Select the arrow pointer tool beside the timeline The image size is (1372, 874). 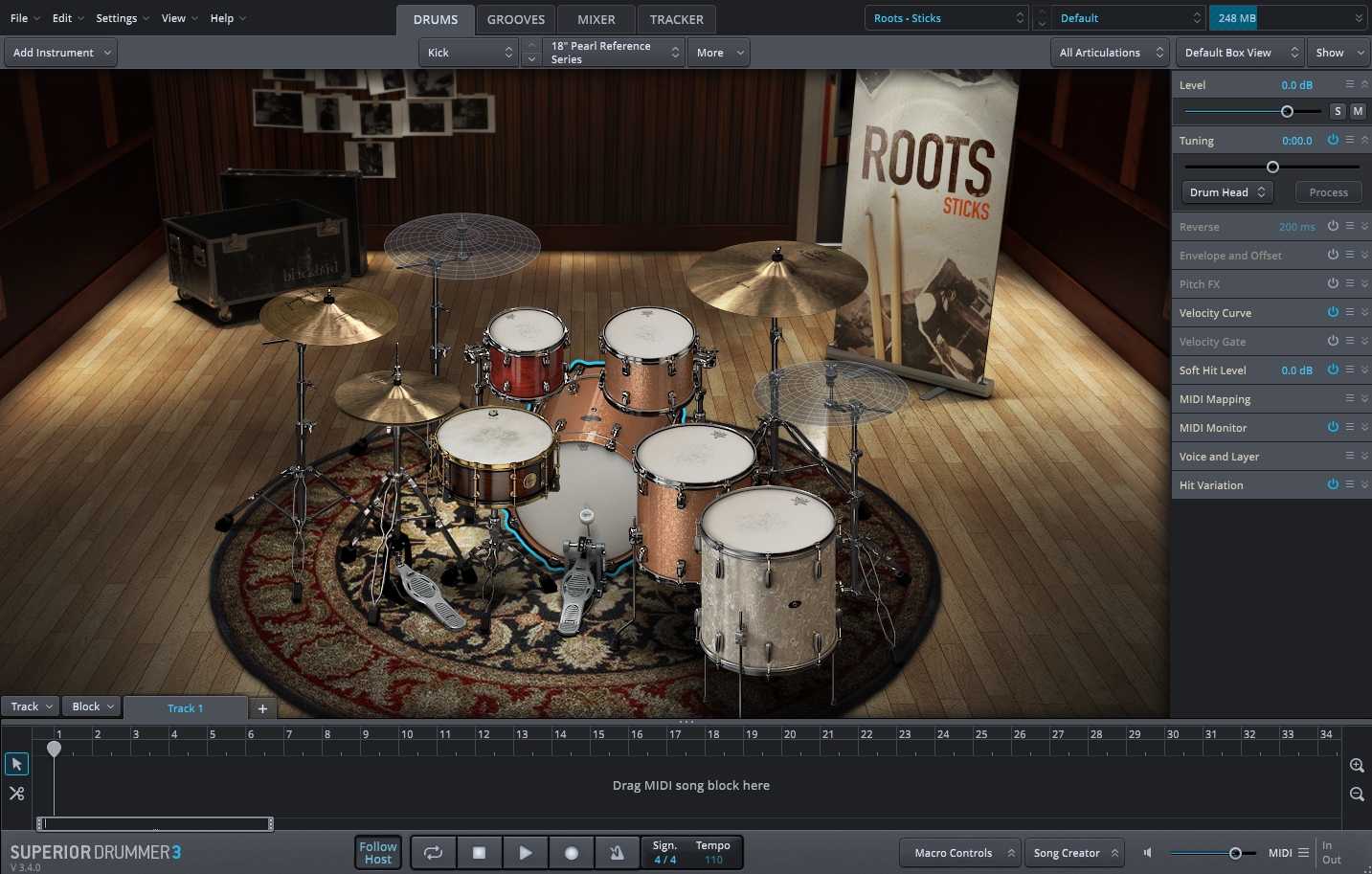tap(16, 763)
